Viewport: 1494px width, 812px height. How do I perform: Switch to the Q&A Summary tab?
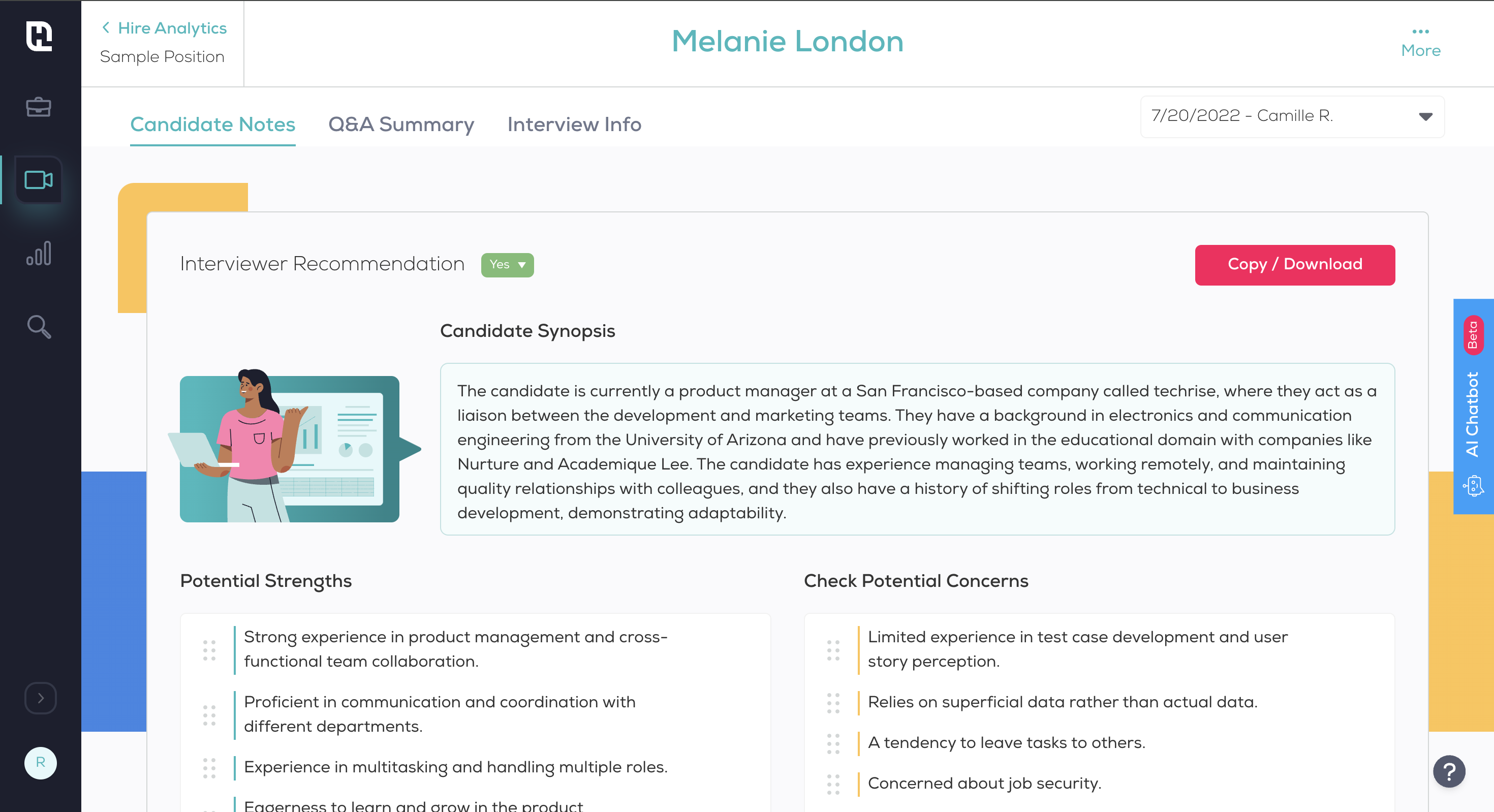pos(401,124)
